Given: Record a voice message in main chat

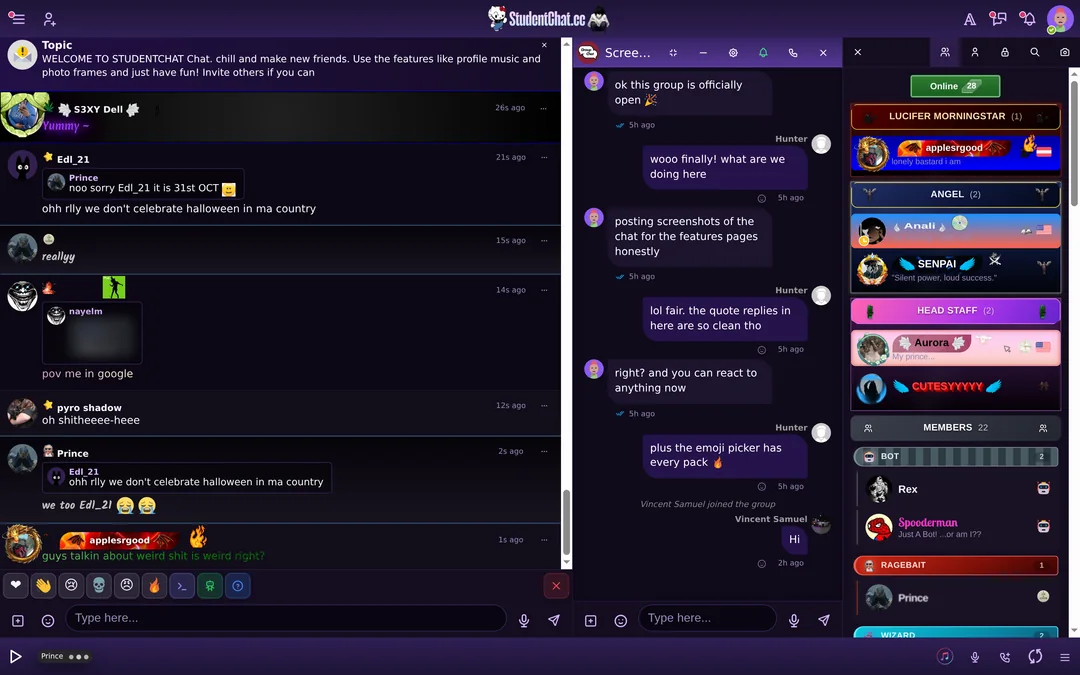Looking at the screenshot, I should click(524, 621).
